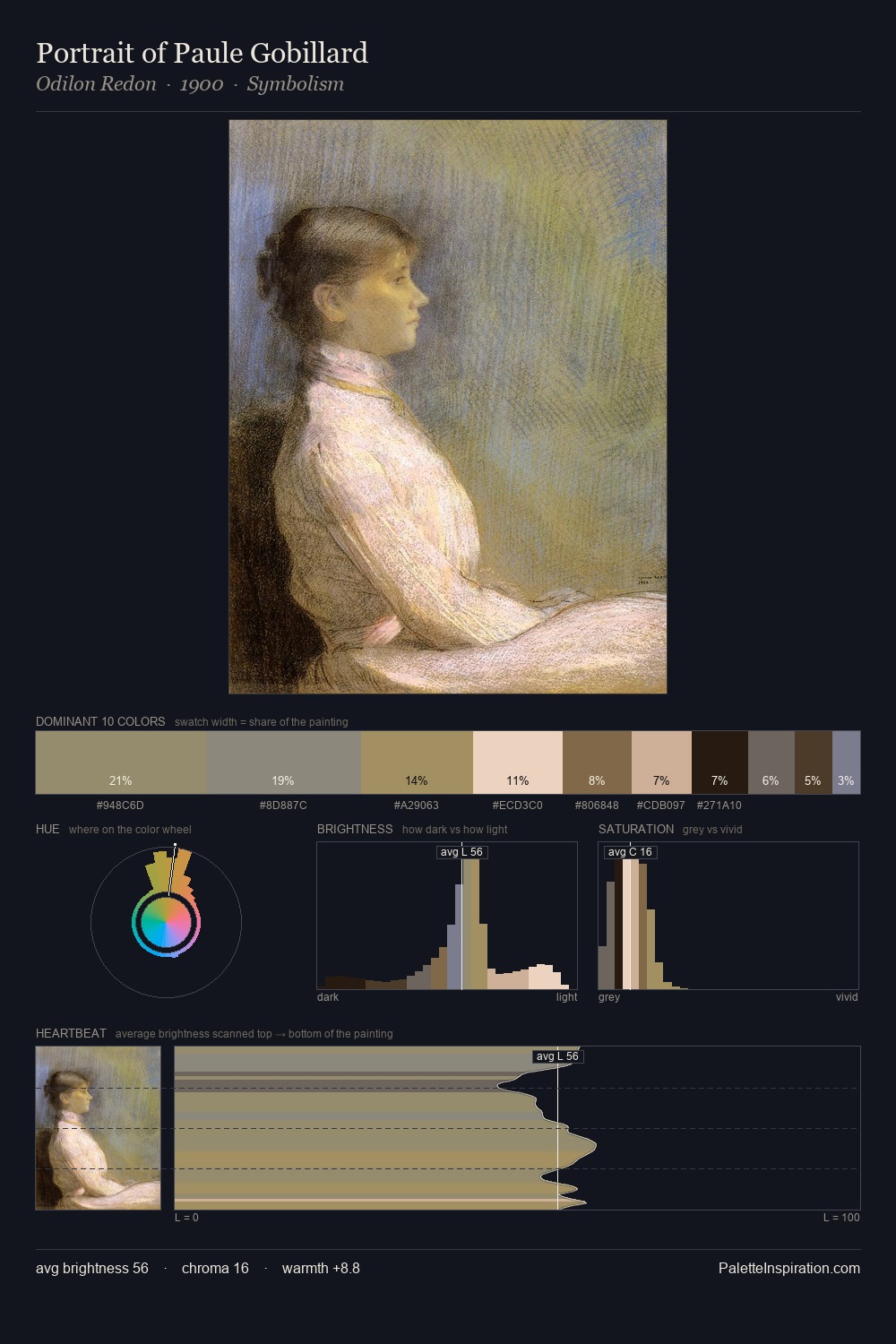Click the BRIGHTNESS section heading
The width and height of the screenshot is (896, 1344).
(355, 829)
